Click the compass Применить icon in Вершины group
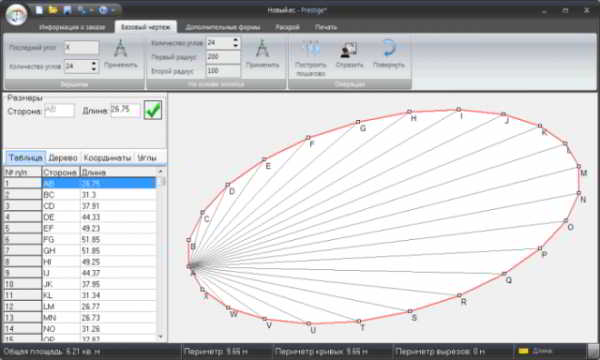The image size is (600, 360). 121,49
